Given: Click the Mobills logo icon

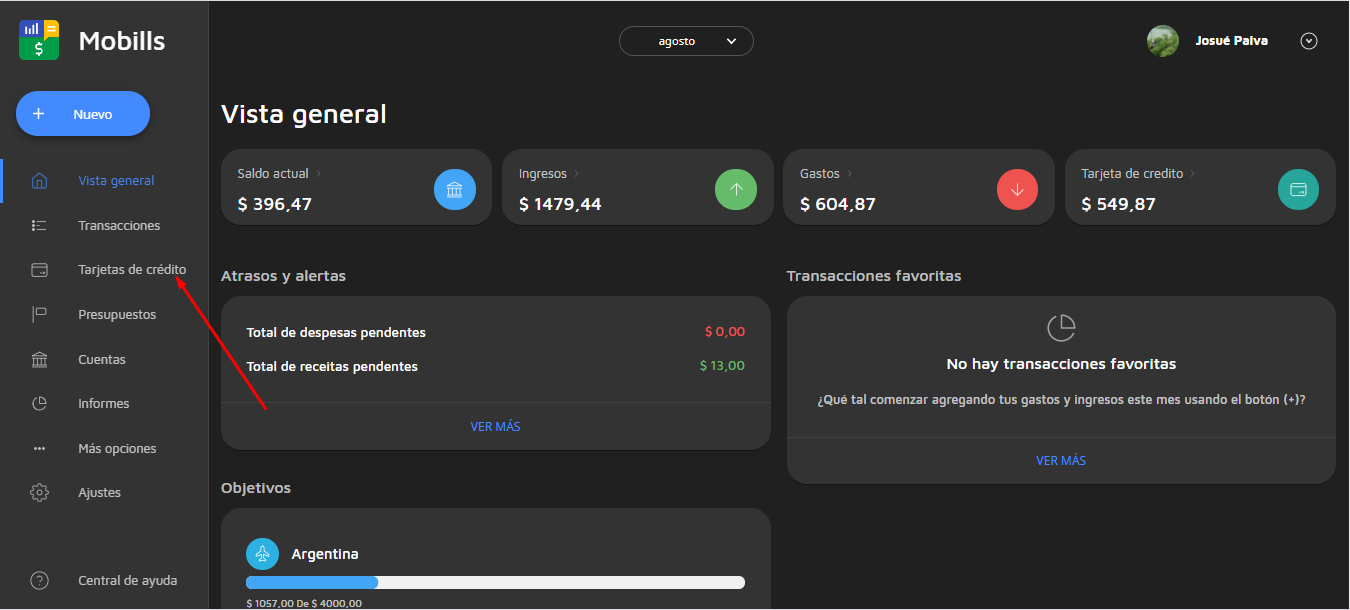Looking at the screenshot, I should pyautogui.click(x=39, y=40).
